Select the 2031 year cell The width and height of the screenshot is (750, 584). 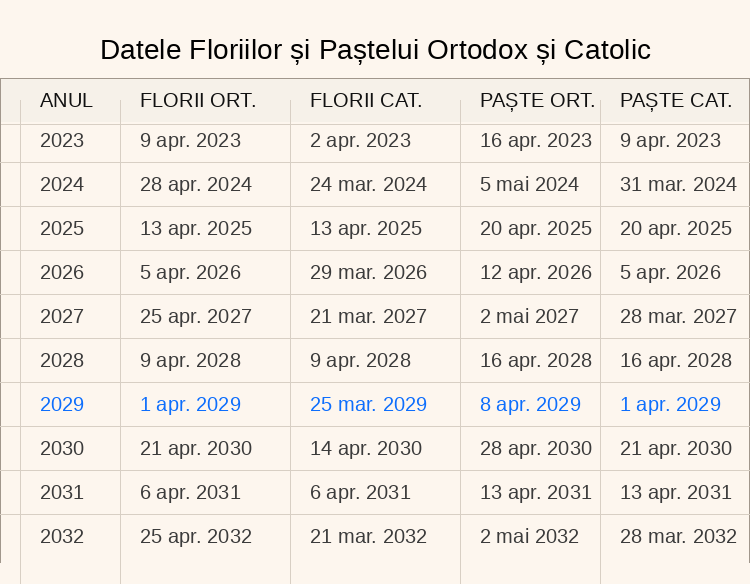[62, 493]
